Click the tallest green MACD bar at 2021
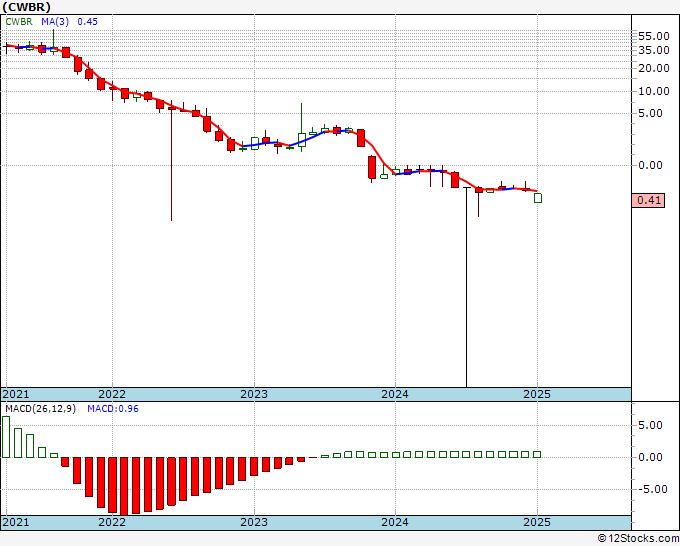Viewport: 680px width, 546px height. click(x=6, y=437)
